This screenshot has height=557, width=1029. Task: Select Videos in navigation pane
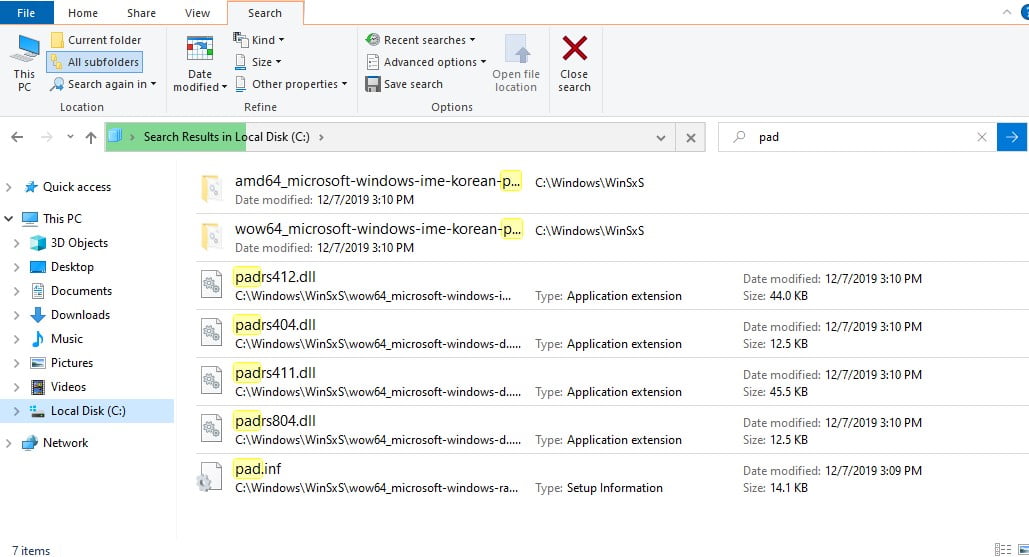(x=68, y=387)
